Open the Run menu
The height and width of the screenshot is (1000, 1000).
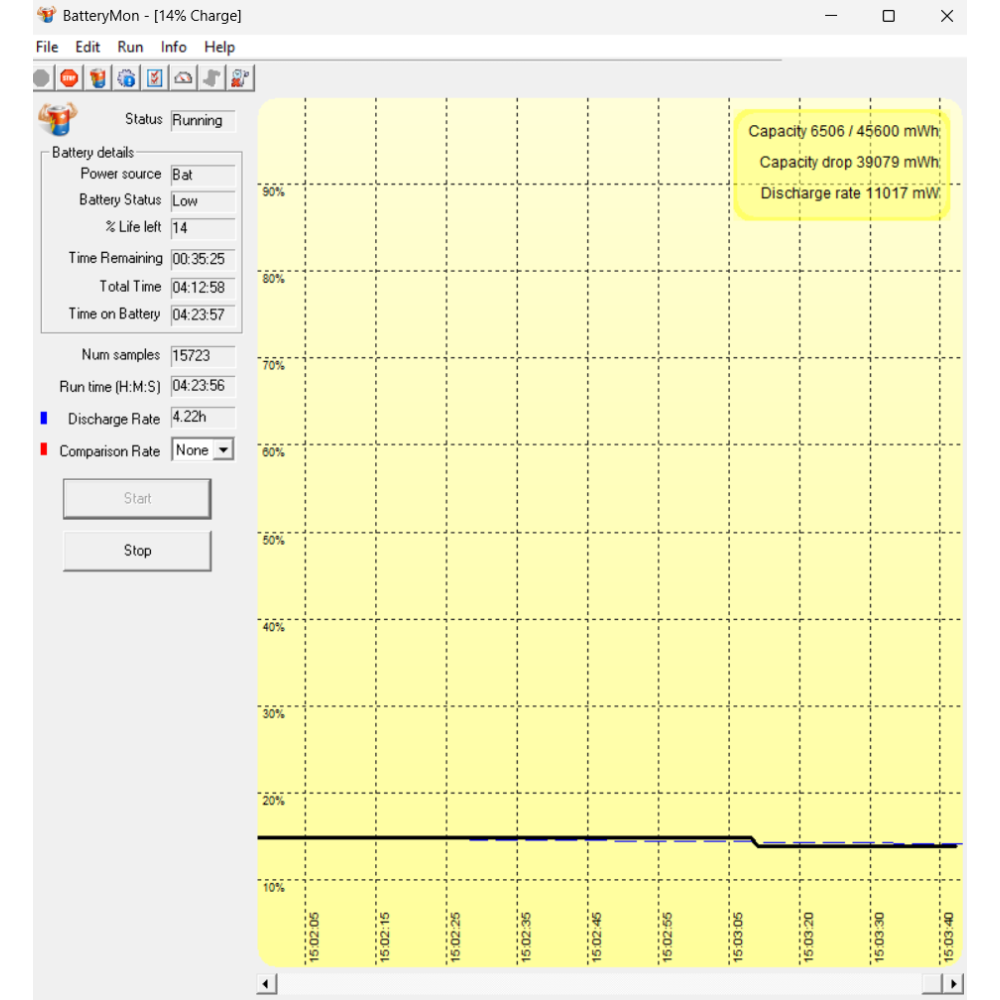point(130,47)
